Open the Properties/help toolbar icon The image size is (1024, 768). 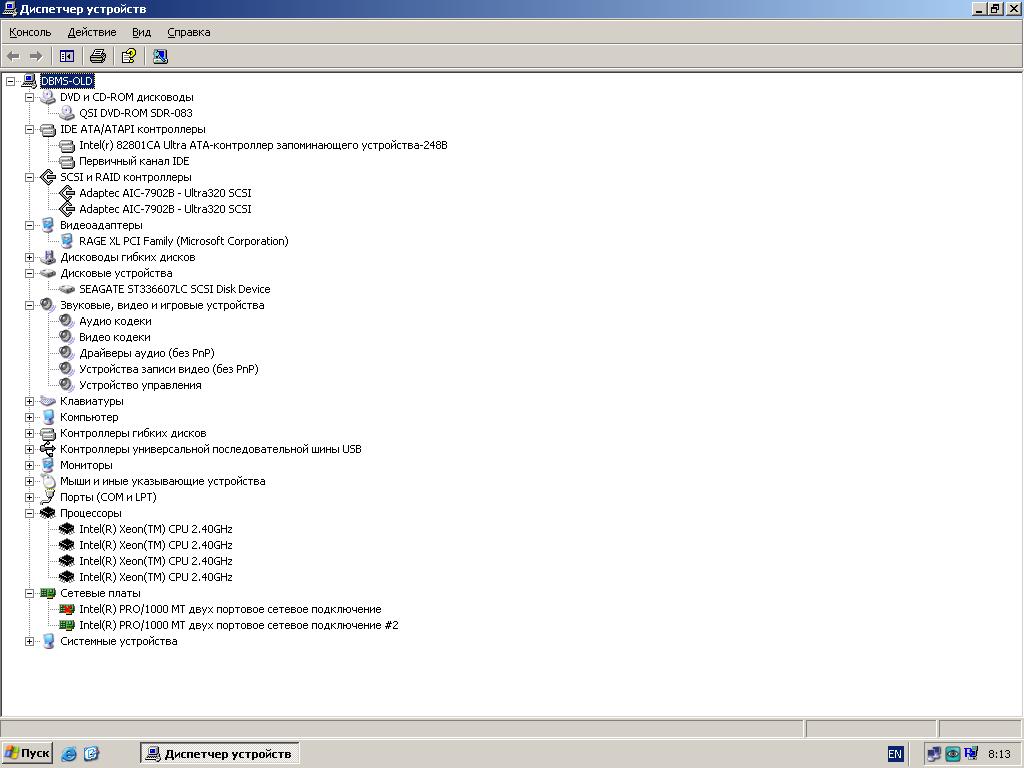(129, 57)
